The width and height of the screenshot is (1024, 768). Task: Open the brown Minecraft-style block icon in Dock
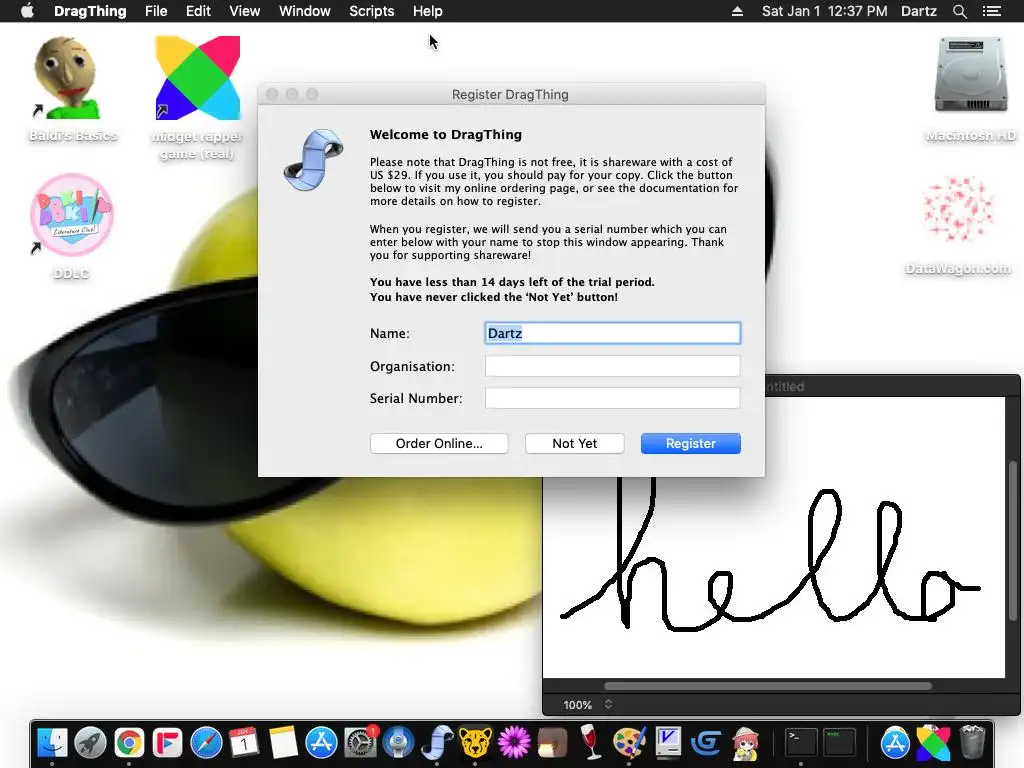click(x=552, y=743)
